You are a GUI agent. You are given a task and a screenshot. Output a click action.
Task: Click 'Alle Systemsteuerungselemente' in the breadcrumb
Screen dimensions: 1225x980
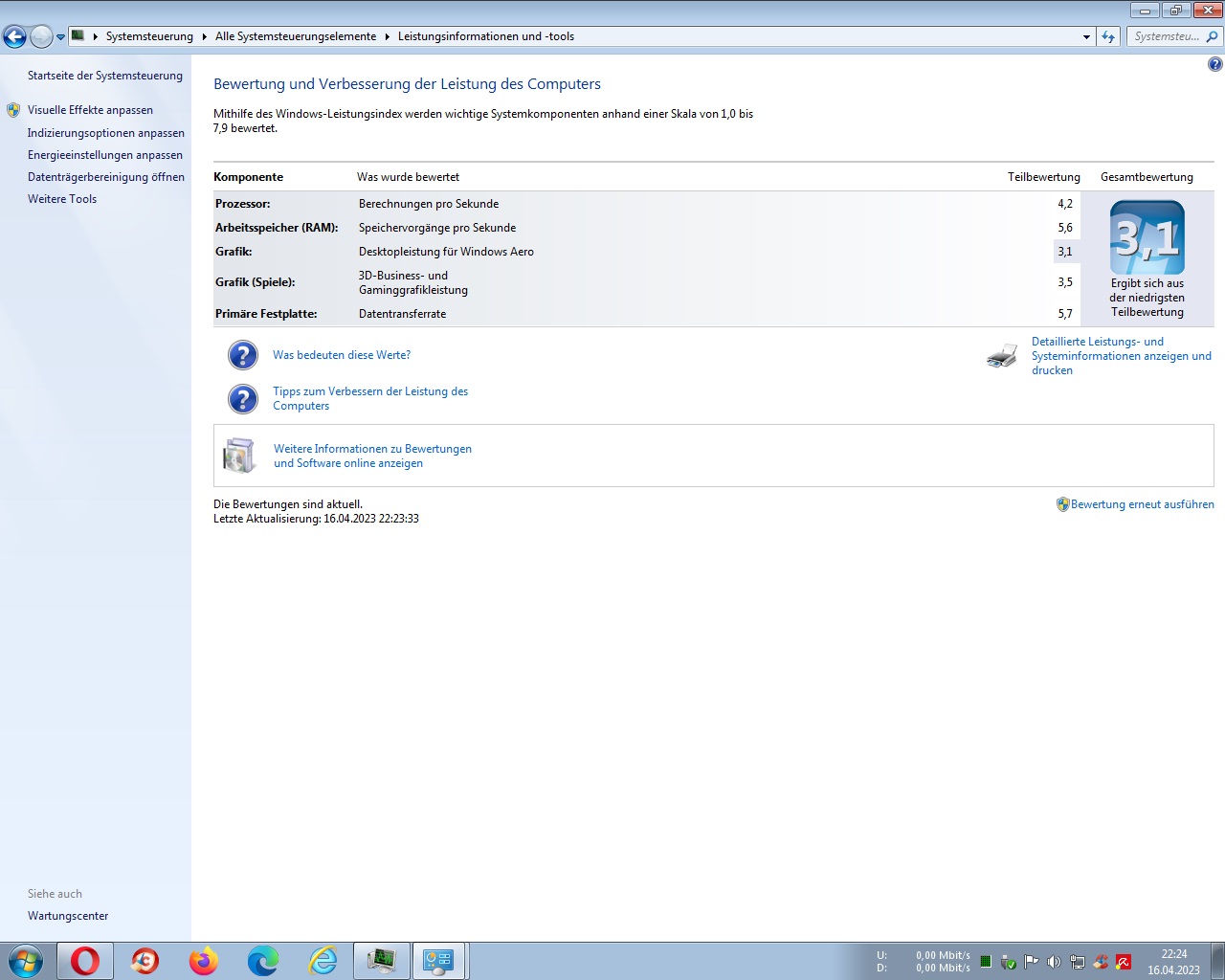pos(296,36)
